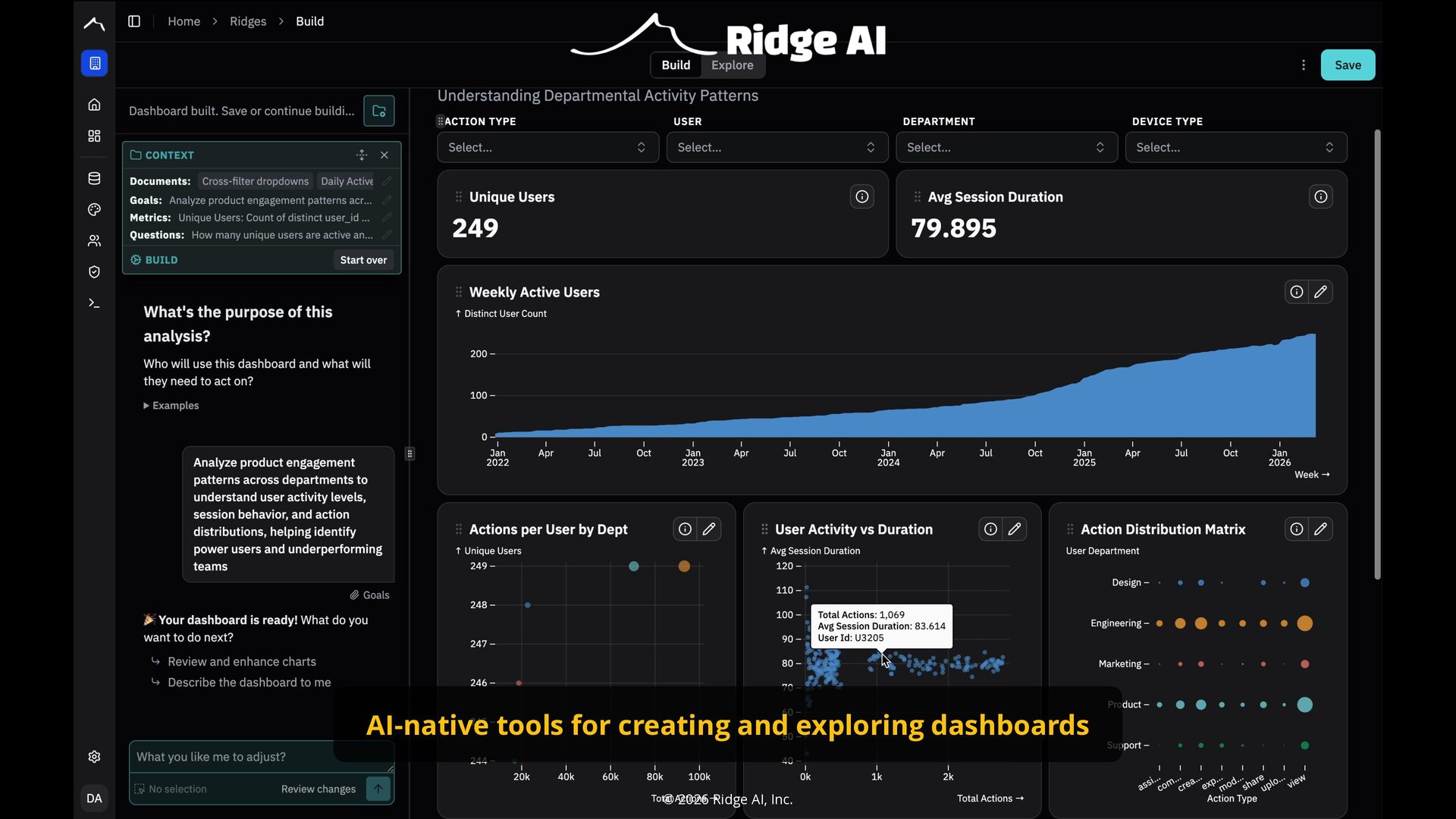Toggle the sidebar panel icon
Screen dimensions: 1456x819
[x=134, y=21]
